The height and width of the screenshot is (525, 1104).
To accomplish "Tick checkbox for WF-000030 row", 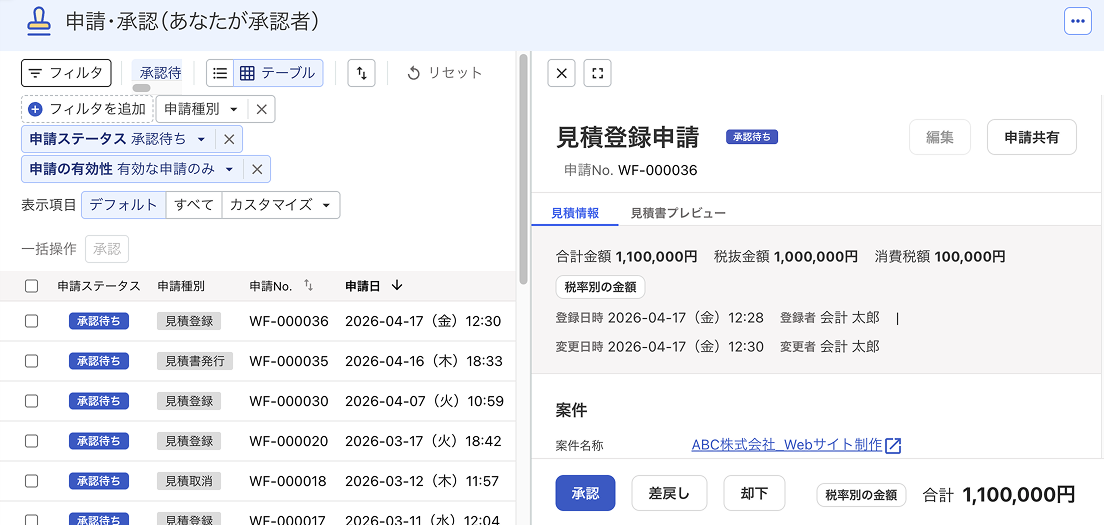I will point(31,401).
